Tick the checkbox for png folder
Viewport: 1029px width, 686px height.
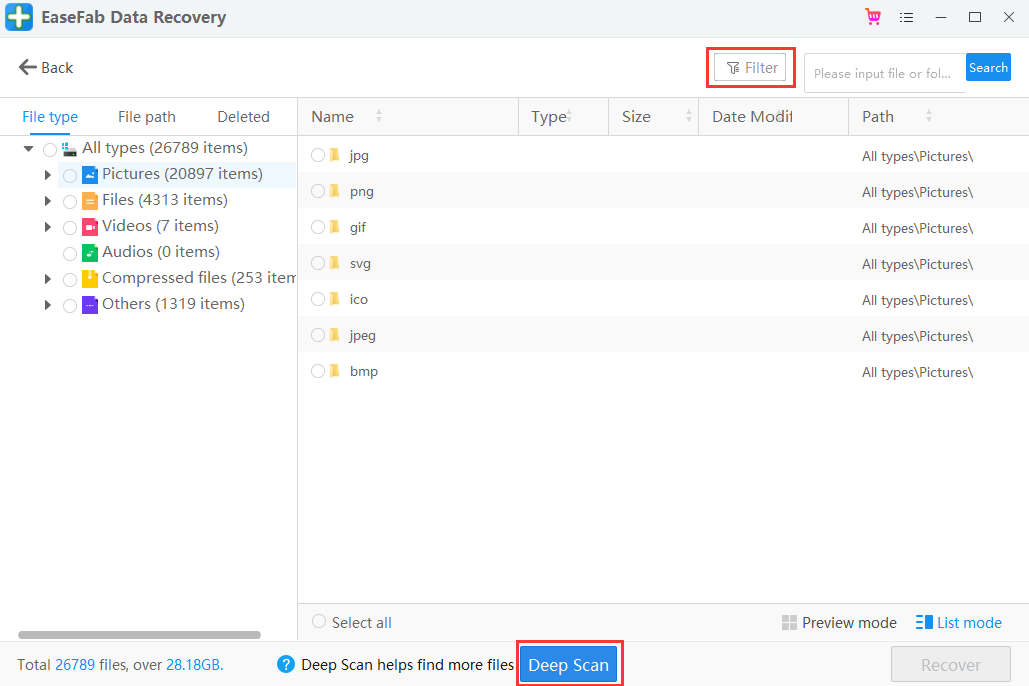point(318,191)
